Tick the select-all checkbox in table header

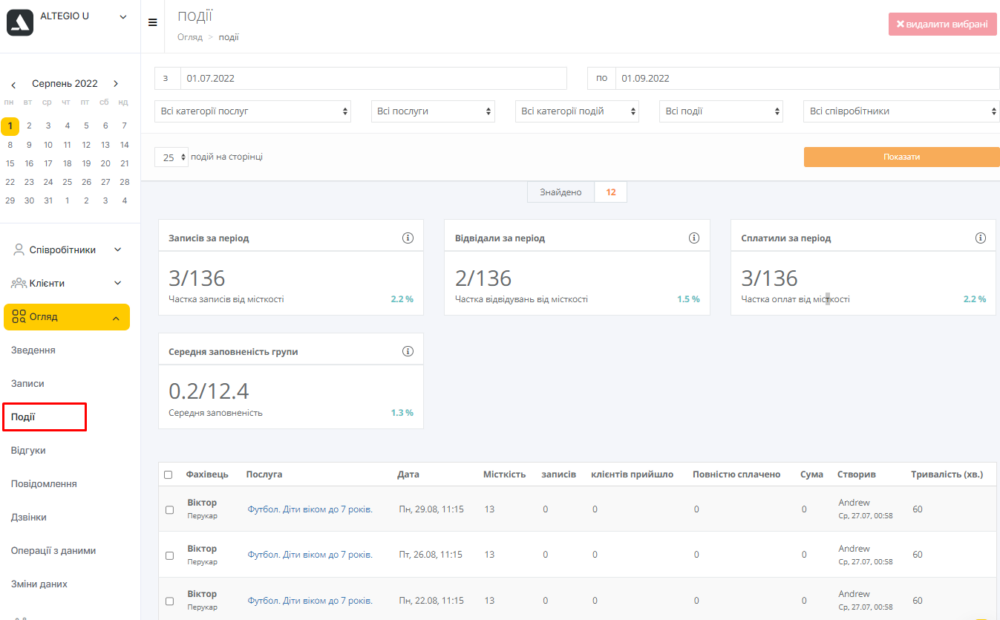168,475
